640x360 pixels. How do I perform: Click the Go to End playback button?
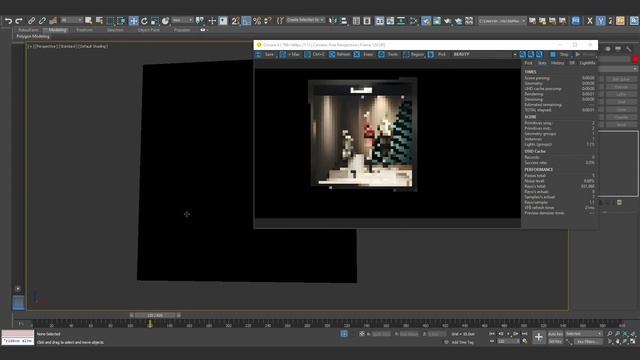[525, 334]
